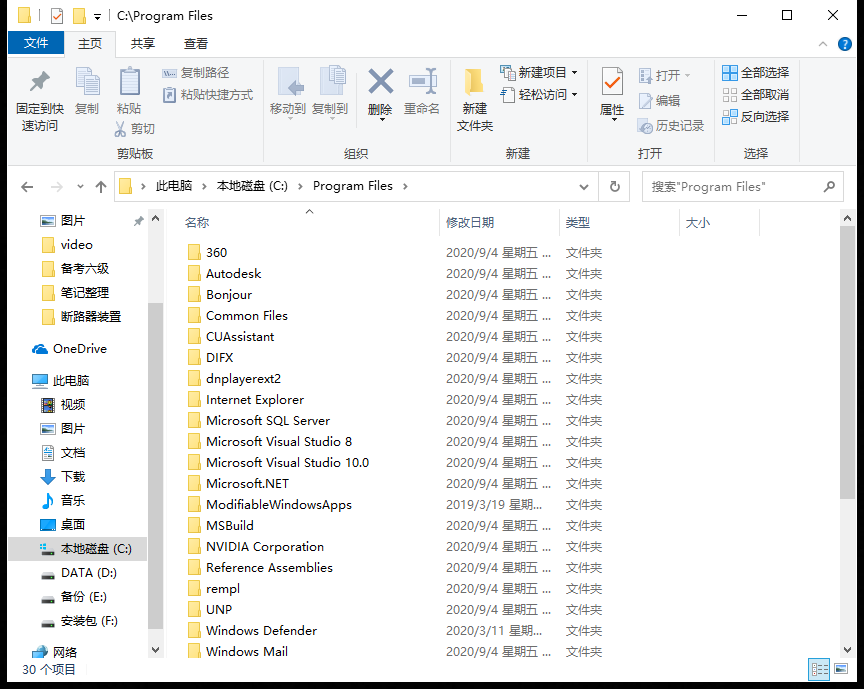Select the Autodesk folder
Image resolution: width=864 pixels, height=689 pixels.
coord(234,274)
